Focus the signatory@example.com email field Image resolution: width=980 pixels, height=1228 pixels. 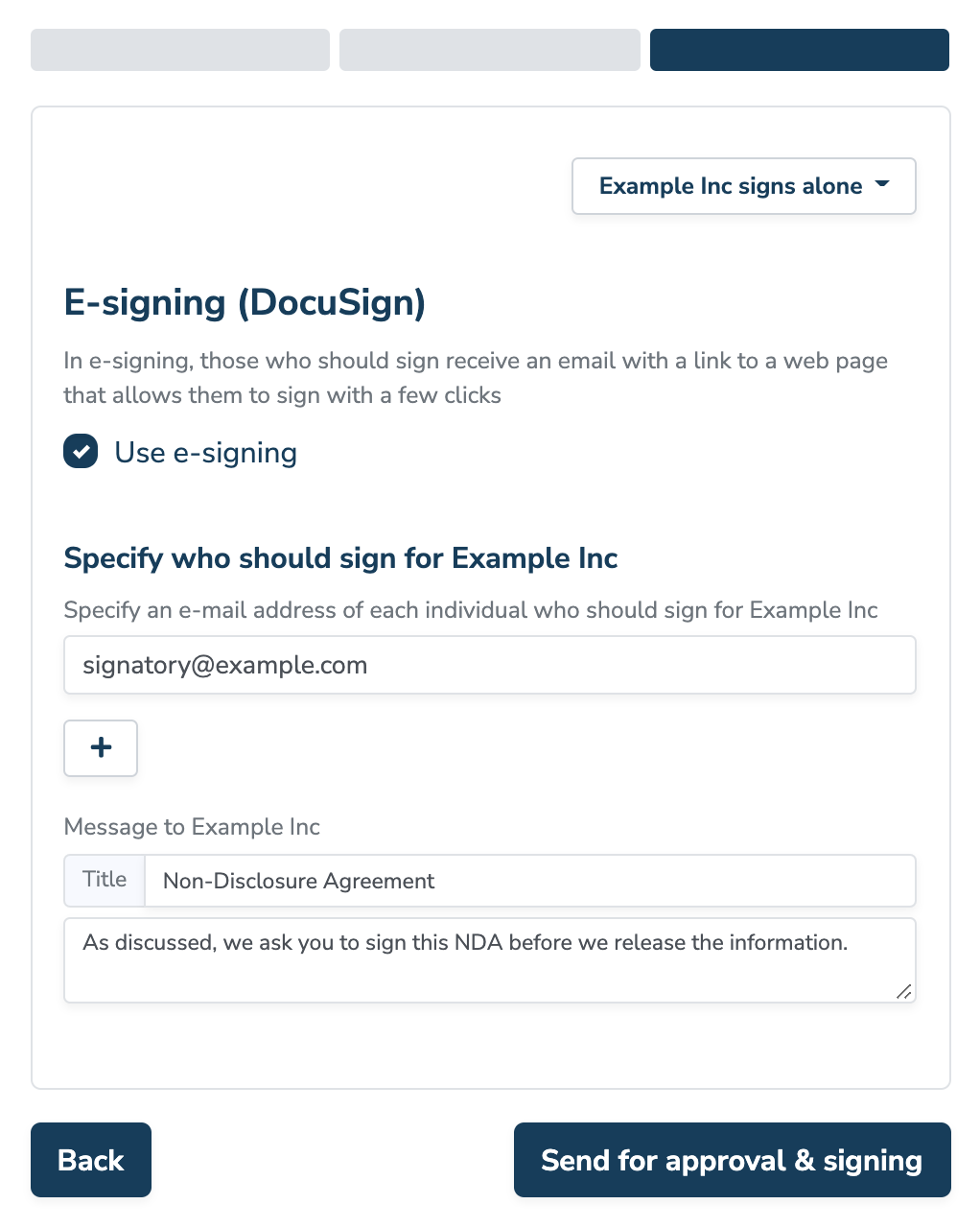coord(489,665)
